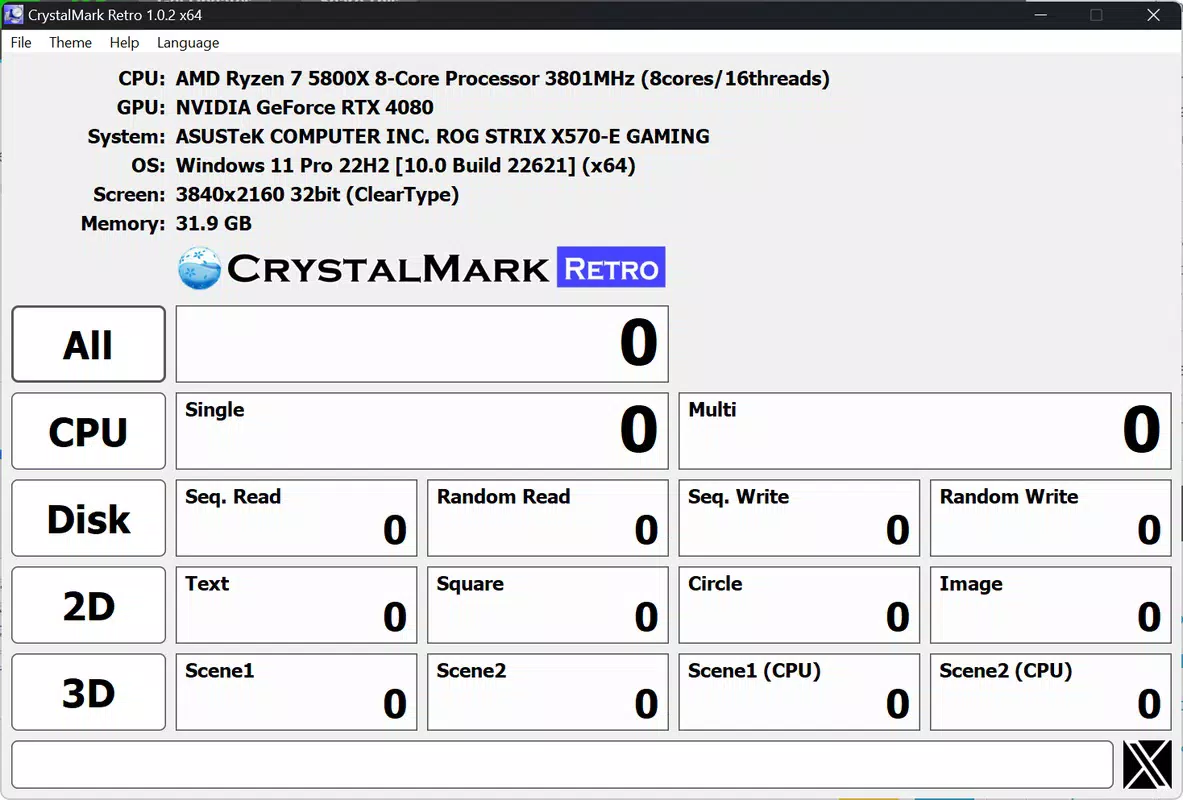
Task: Click the Seq. Read score cell
Action: coord(297,518)
